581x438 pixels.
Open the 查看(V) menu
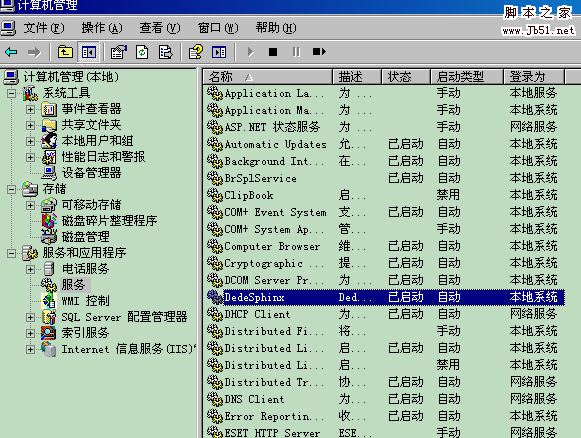[x=160, y=28]
